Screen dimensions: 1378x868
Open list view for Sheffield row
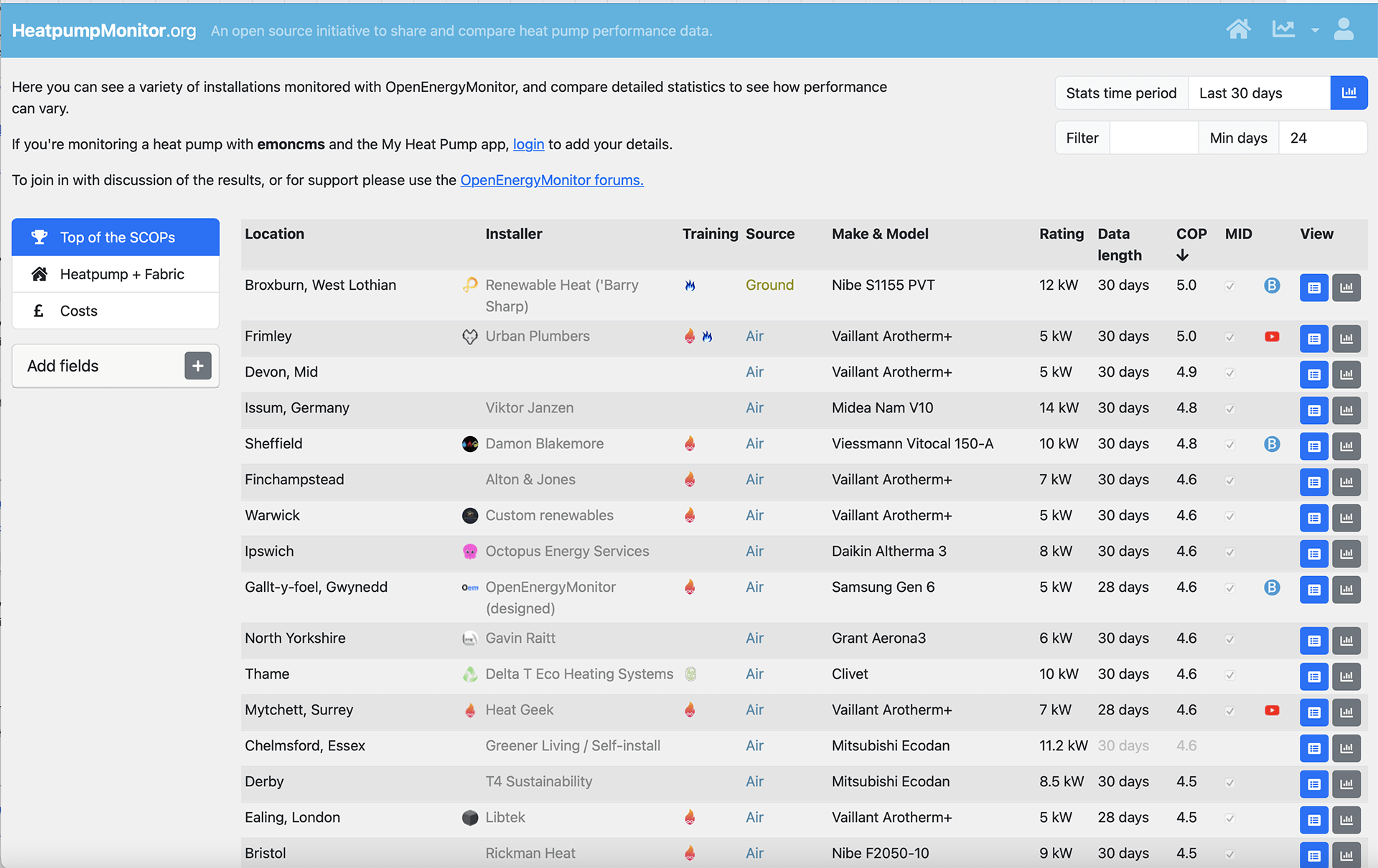pos(1314,446)
